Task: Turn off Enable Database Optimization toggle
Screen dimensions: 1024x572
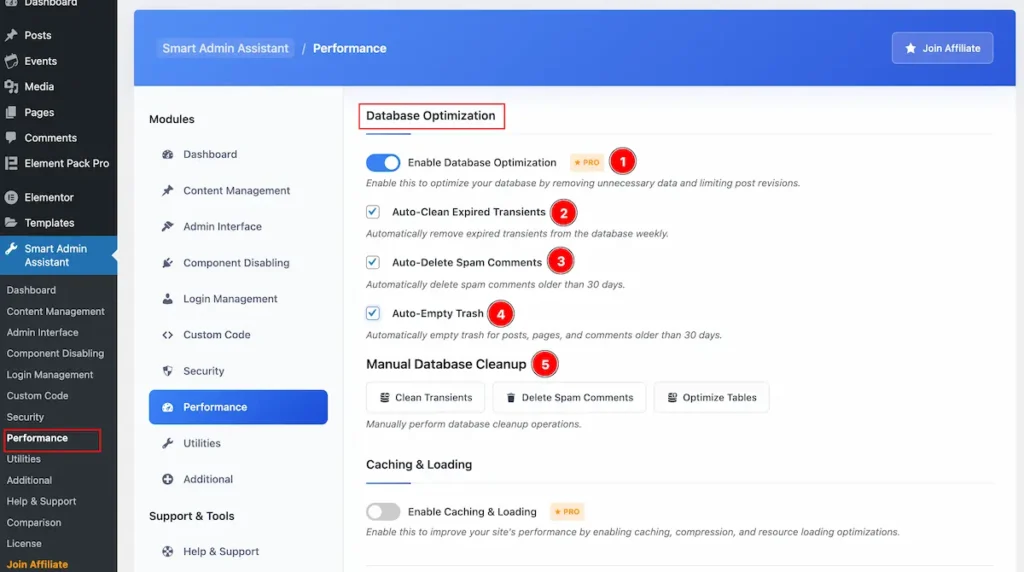Action: [x=383, y=163]
